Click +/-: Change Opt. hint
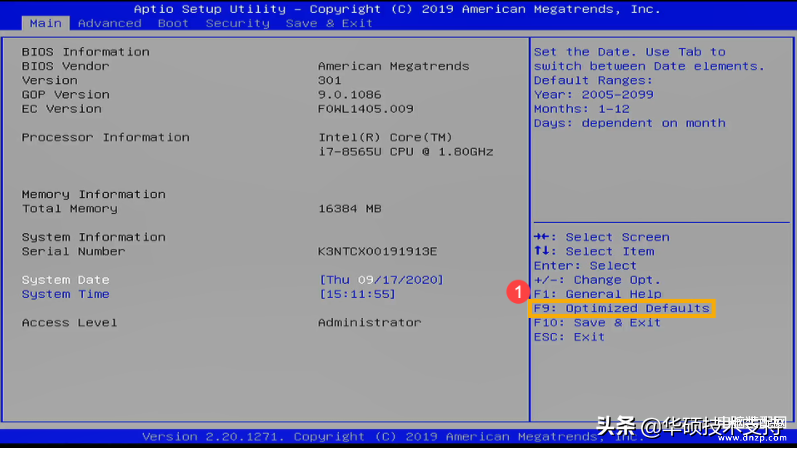Viewport: 797px width, 451px height. click(597, 280)
